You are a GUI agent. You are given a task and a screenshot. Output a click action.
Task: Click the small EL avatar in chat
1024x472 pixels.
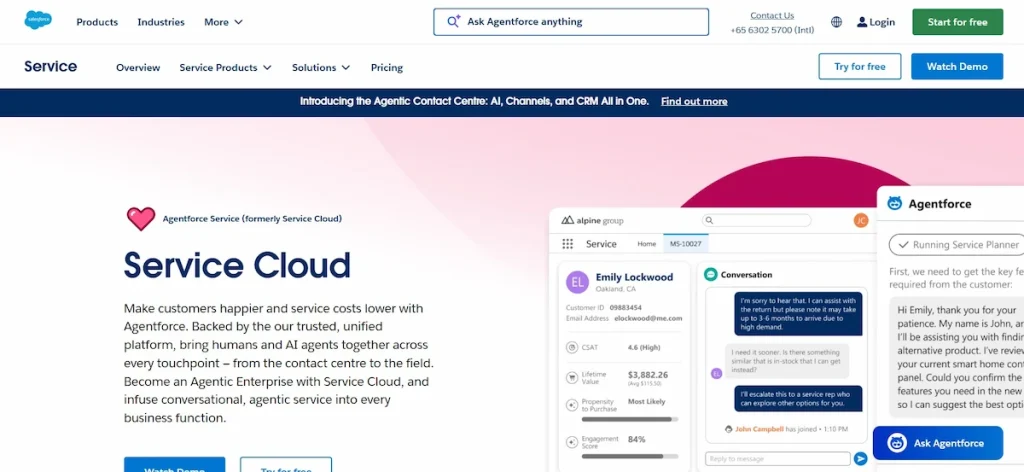pyautogui.click(x=716, y=373)
